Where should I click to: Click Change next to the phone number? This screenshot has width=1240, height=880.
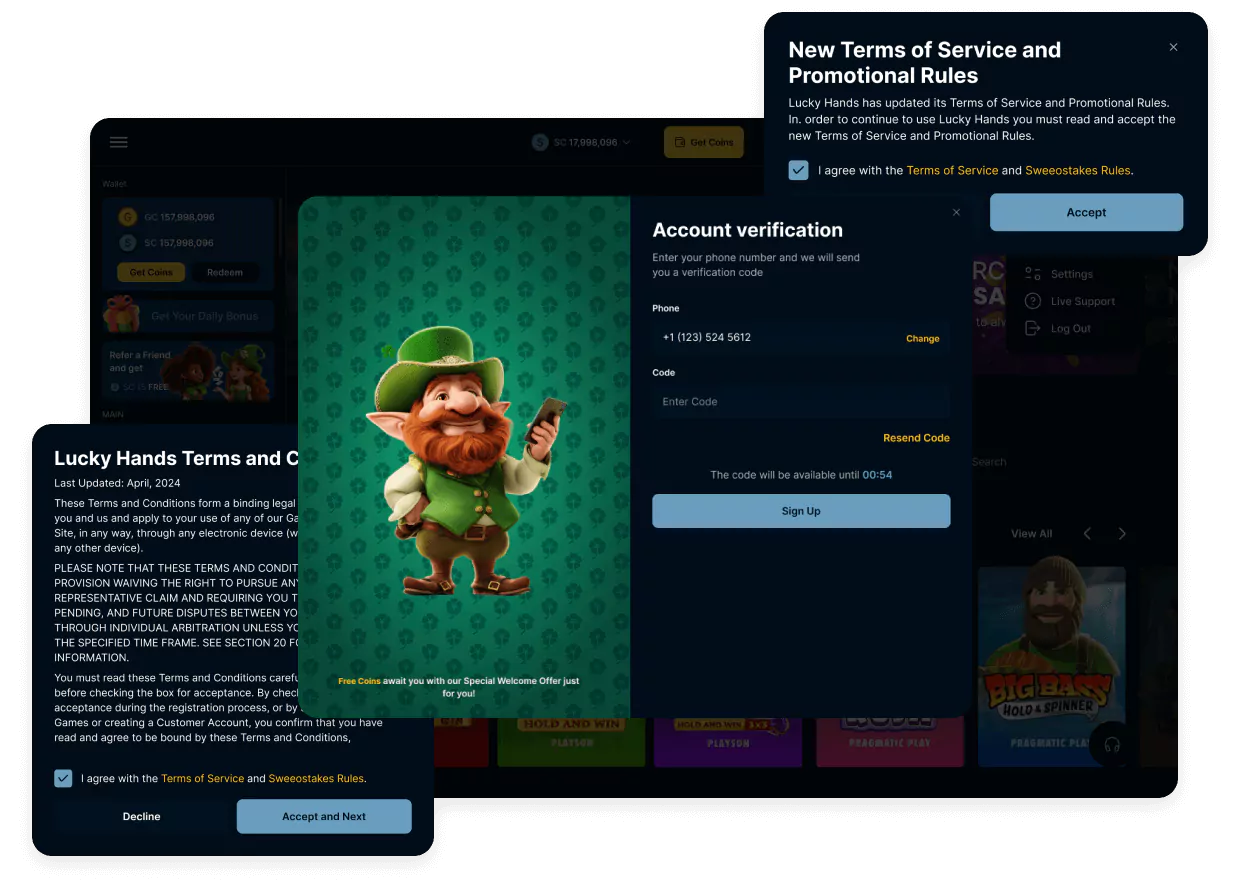pyautogui.click(x=922, y=339)
